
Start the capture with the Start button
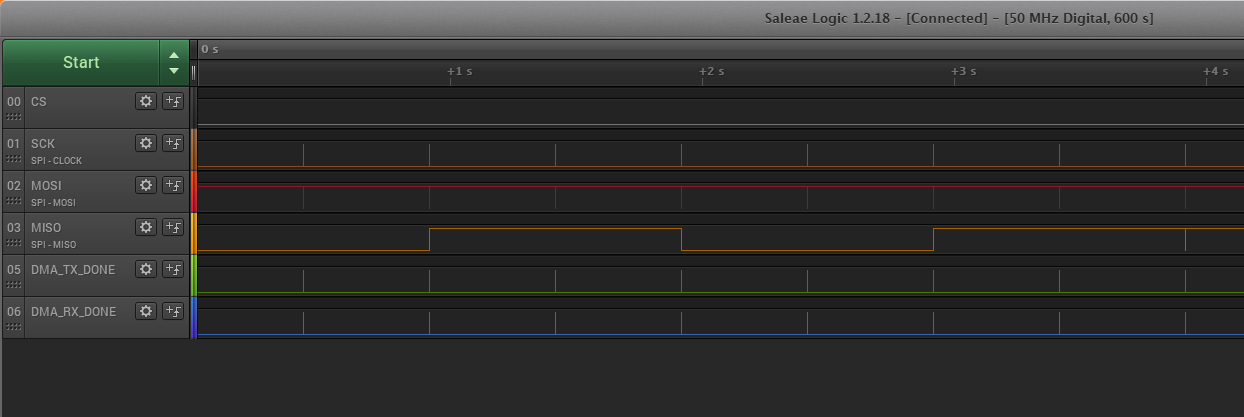(x=81, y=62)
